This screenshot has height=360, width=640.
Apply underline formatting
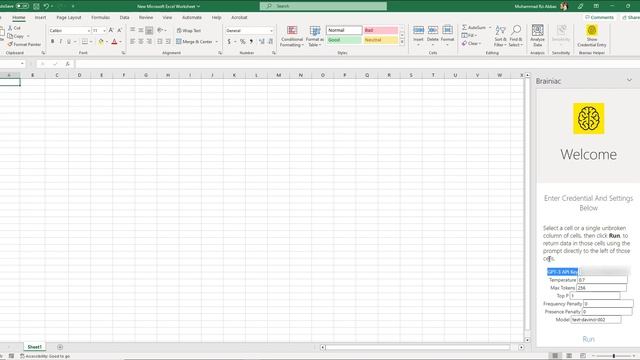(69, 42)
